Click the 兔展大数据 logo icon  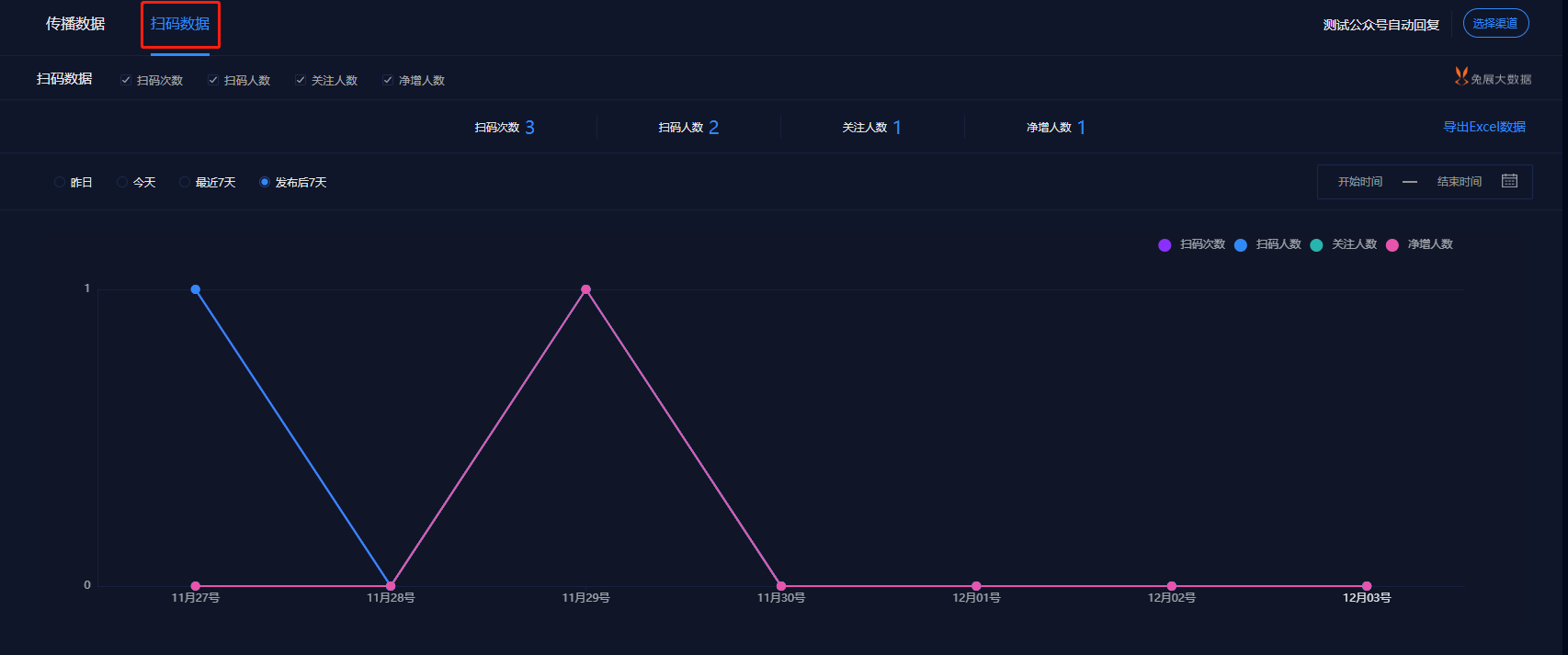pyautogui.click(x=1461, y=76)
